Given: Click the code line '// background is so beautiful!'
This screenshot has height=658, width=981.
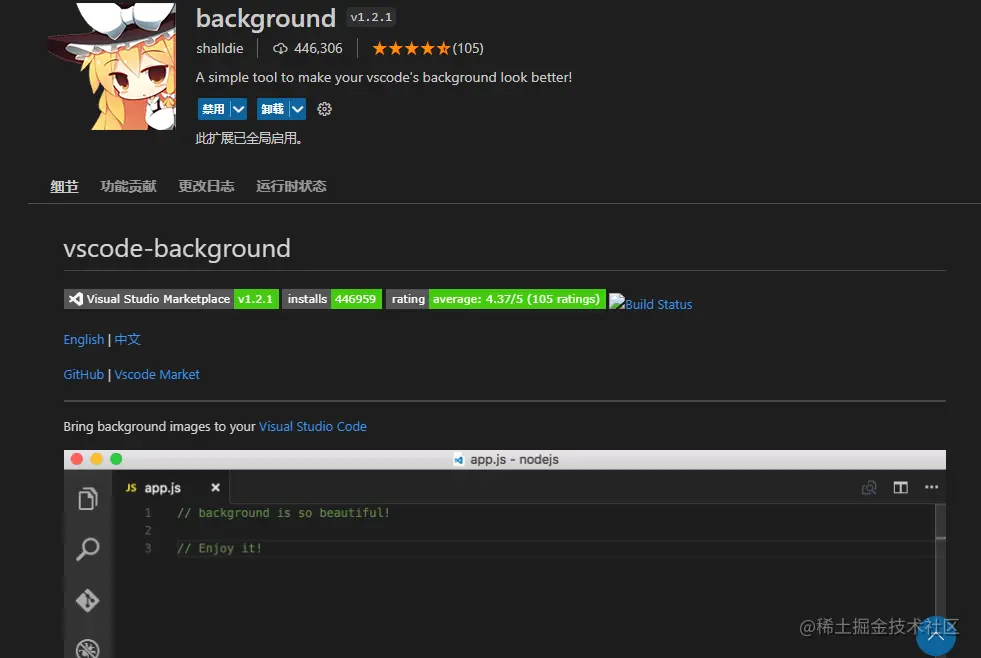Looking at the screenshot, I should pyautogui.click(x=283, y=513).
